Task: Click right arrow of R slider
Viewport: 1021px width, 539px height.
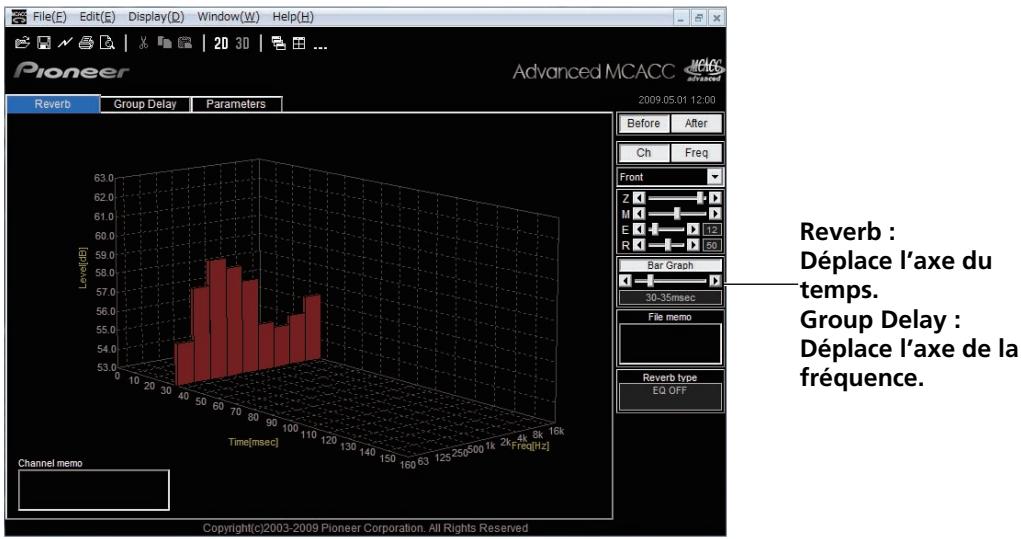Action: click(693, 245)
